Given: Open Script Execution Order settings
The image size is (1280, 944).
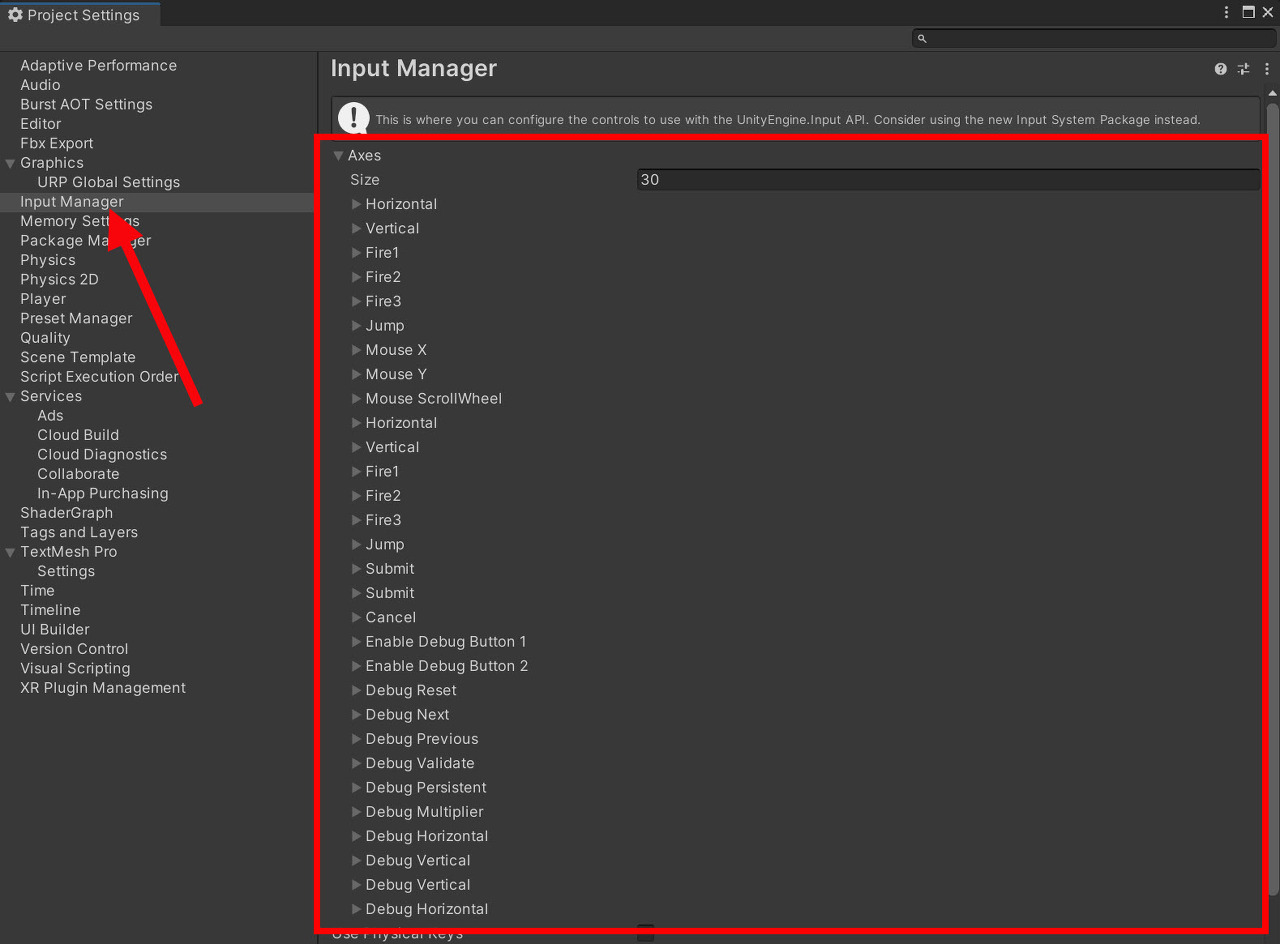Looking at the screenshot, I should pyautogui.click(x=99, y=377).
